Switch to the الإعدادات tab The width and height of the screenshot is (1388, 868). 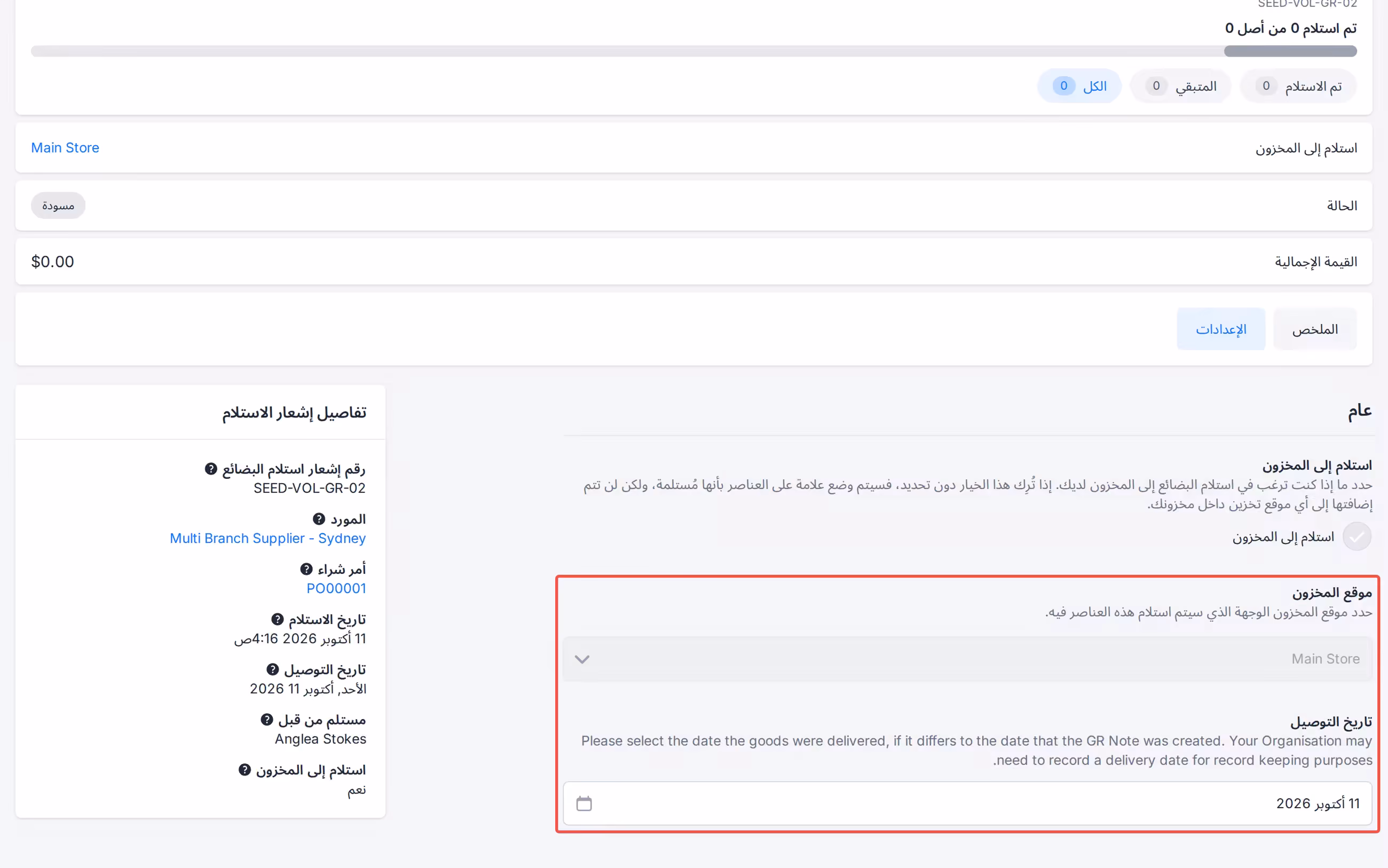(1221, 329)
